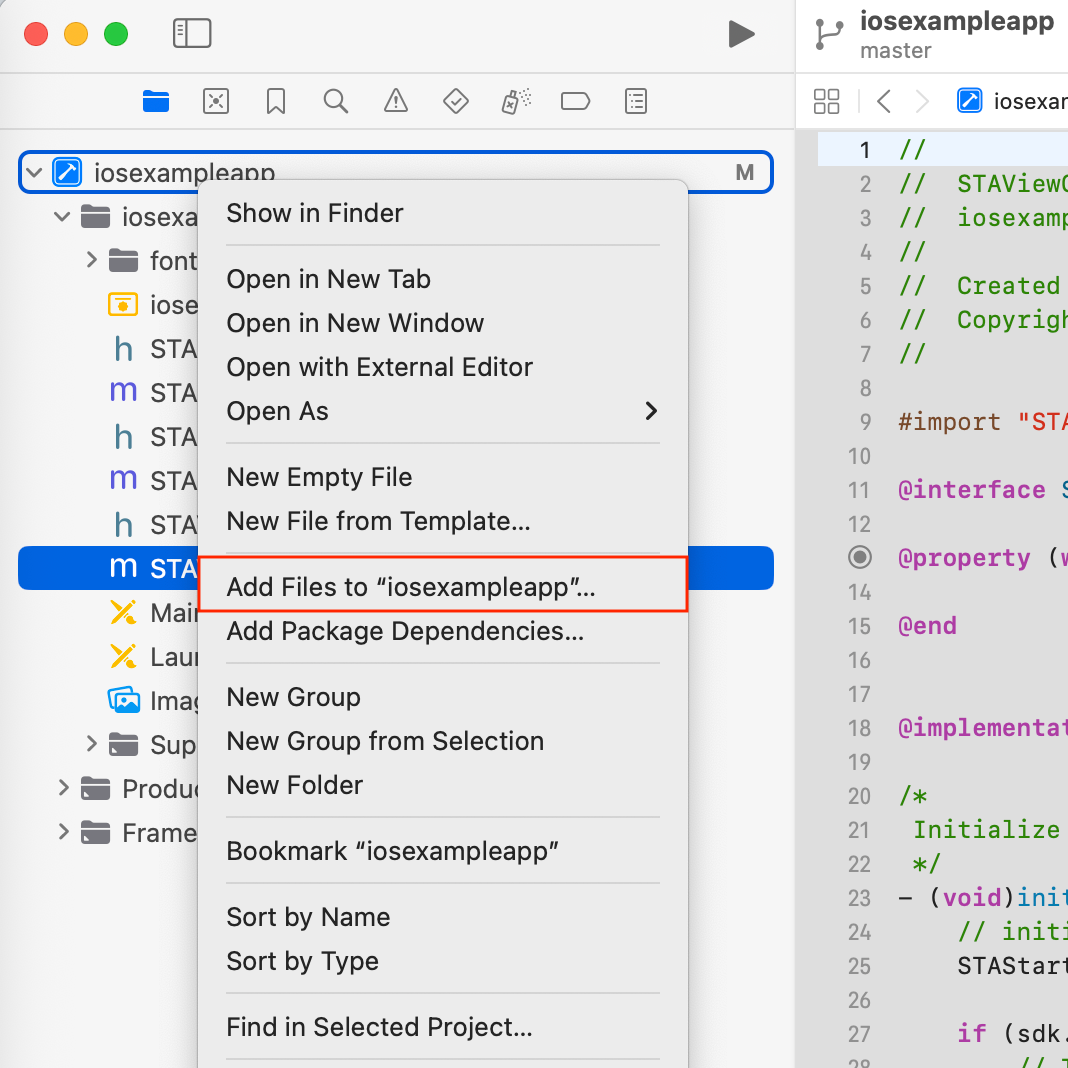This screenshot has width=1068, height=1068.
Task: Click the (void)init method on line 23
Action: [x=998, y=898]
